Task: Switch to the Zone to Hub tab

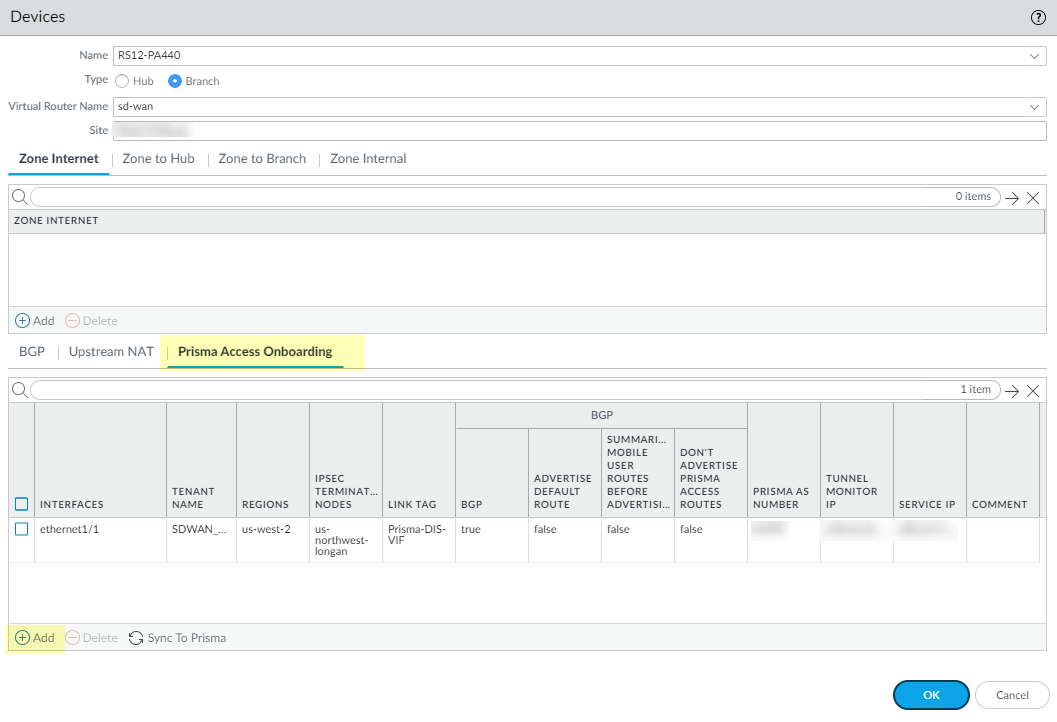Action: (x=158, y=159)
